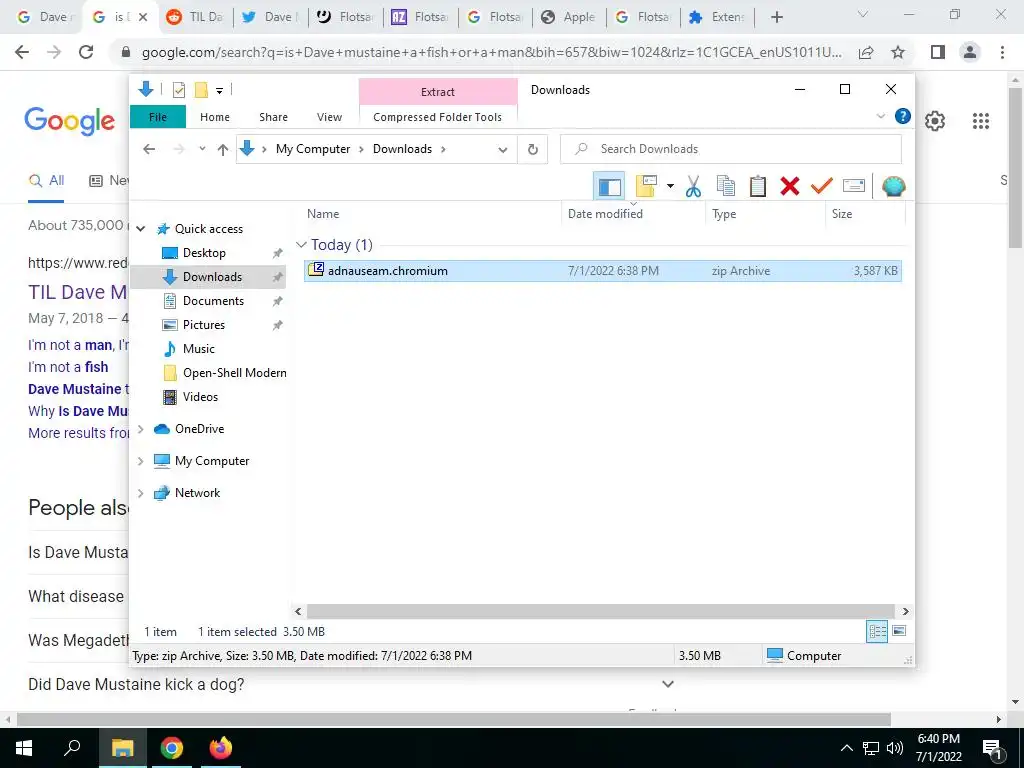Click the Paste clipboard icon
The image size is (1024, 768).
[758, 187]
